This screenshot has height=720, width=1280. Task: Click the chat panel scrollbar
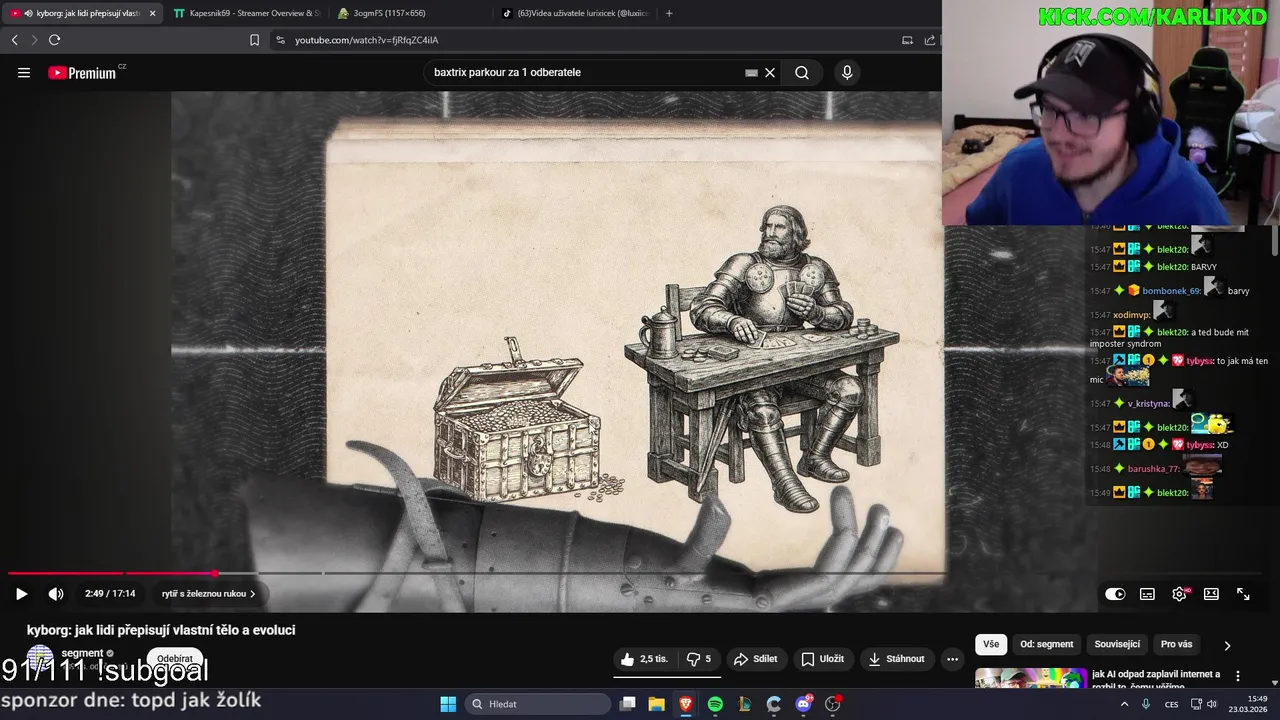click(1274, 240)
